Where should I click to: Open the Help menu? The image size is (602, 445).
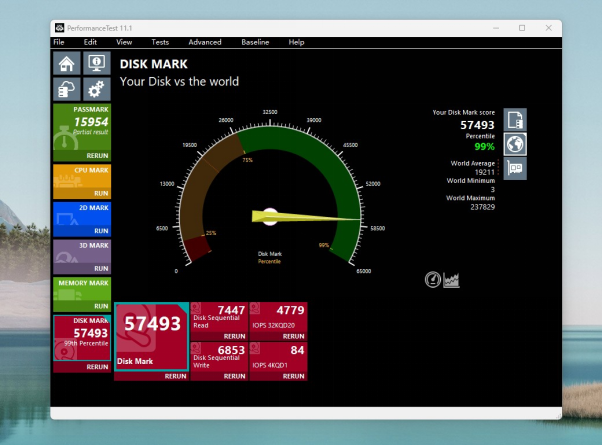coord(296,42)
